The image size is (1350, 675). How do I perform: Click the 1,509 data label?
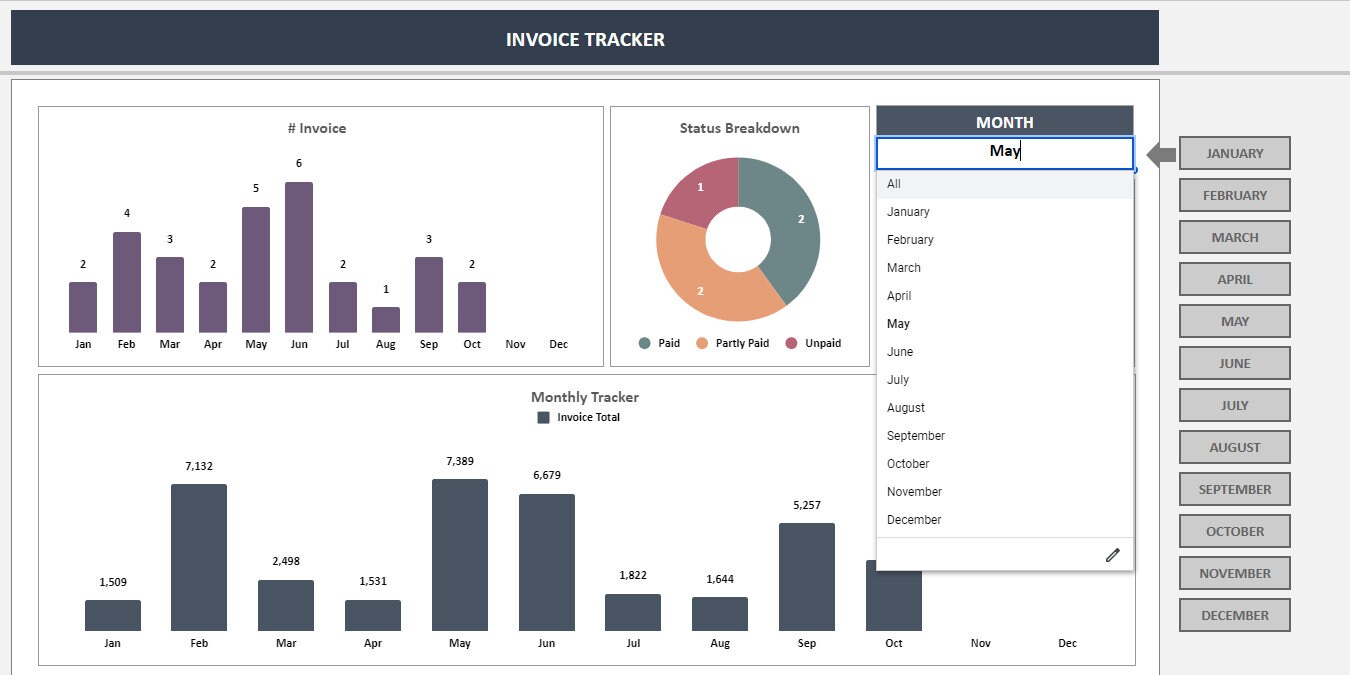(x=113, y=582)
